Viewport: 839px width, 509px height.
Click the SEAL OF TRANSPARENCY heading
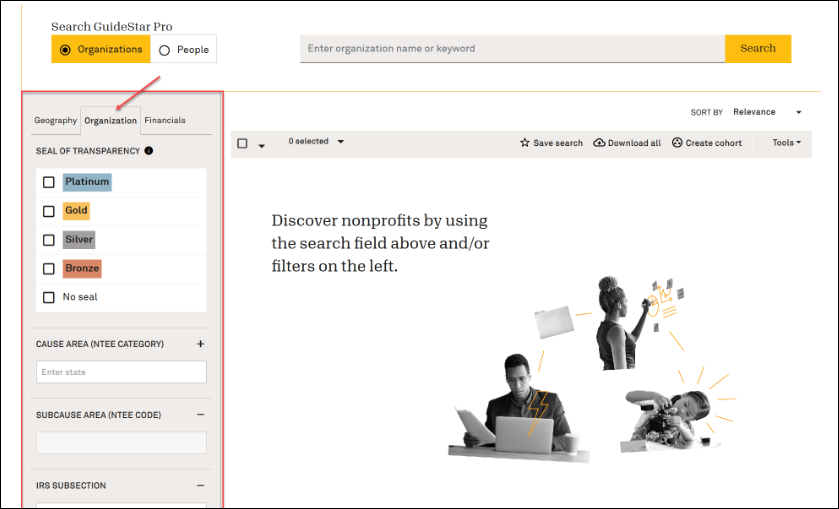88,151
